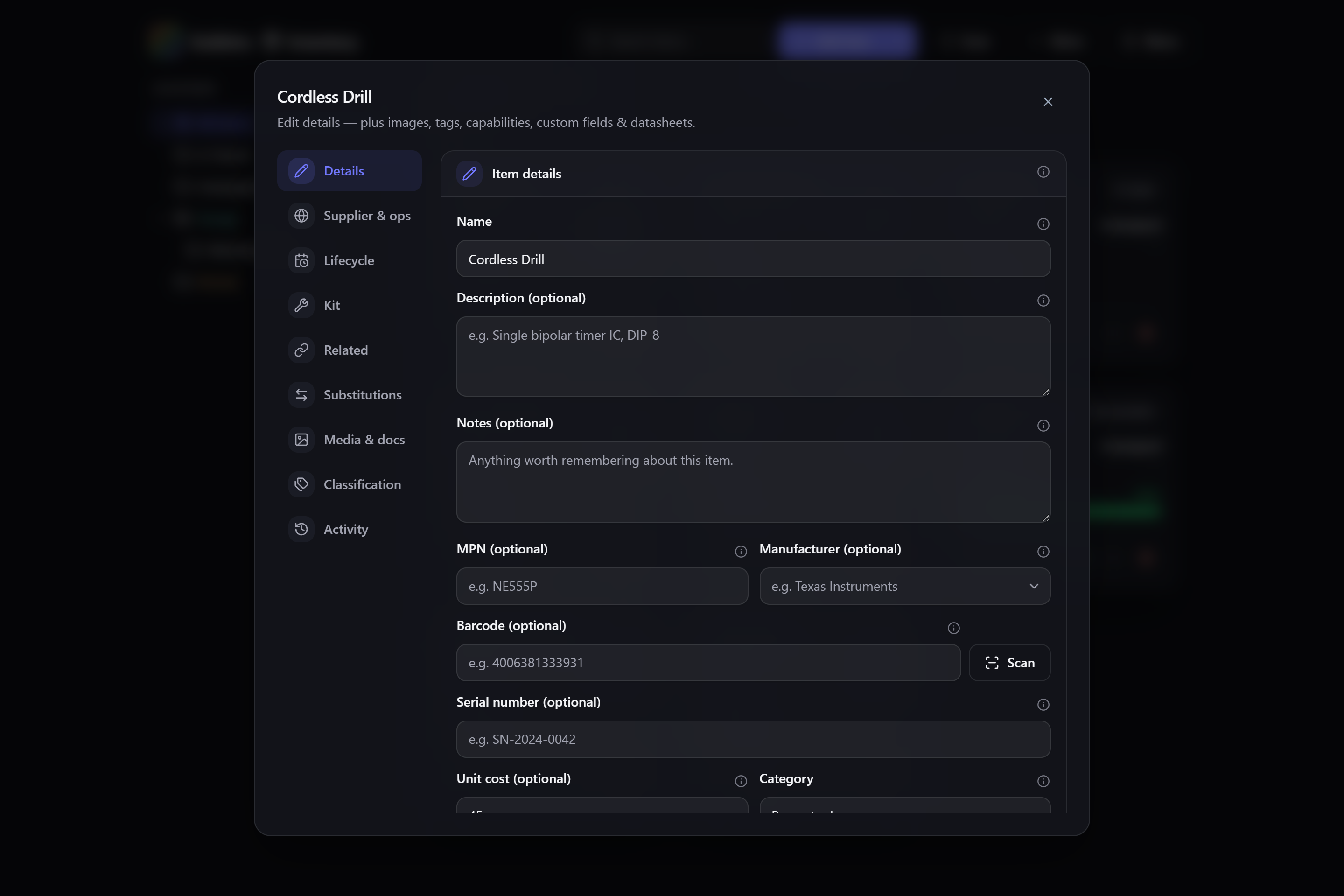Image resolution: width=1344 pixels, height=896 pixels.
Task: Switch to Supplier & ops tab
Action: [x=349, y=216]
